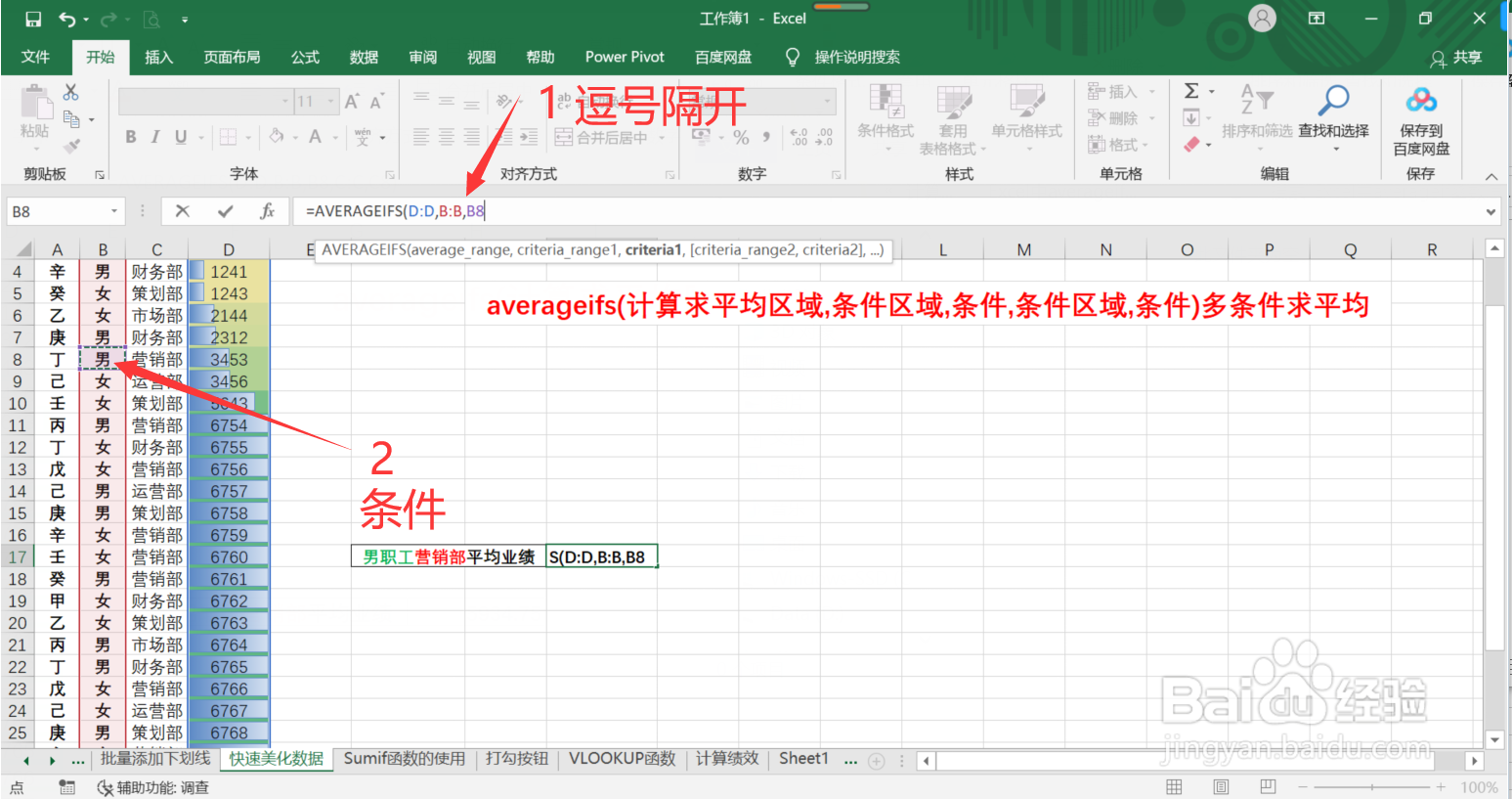Select the VLOOKUP函数 sheet tab
This screenshot has width=1512, height=799.
622,758
